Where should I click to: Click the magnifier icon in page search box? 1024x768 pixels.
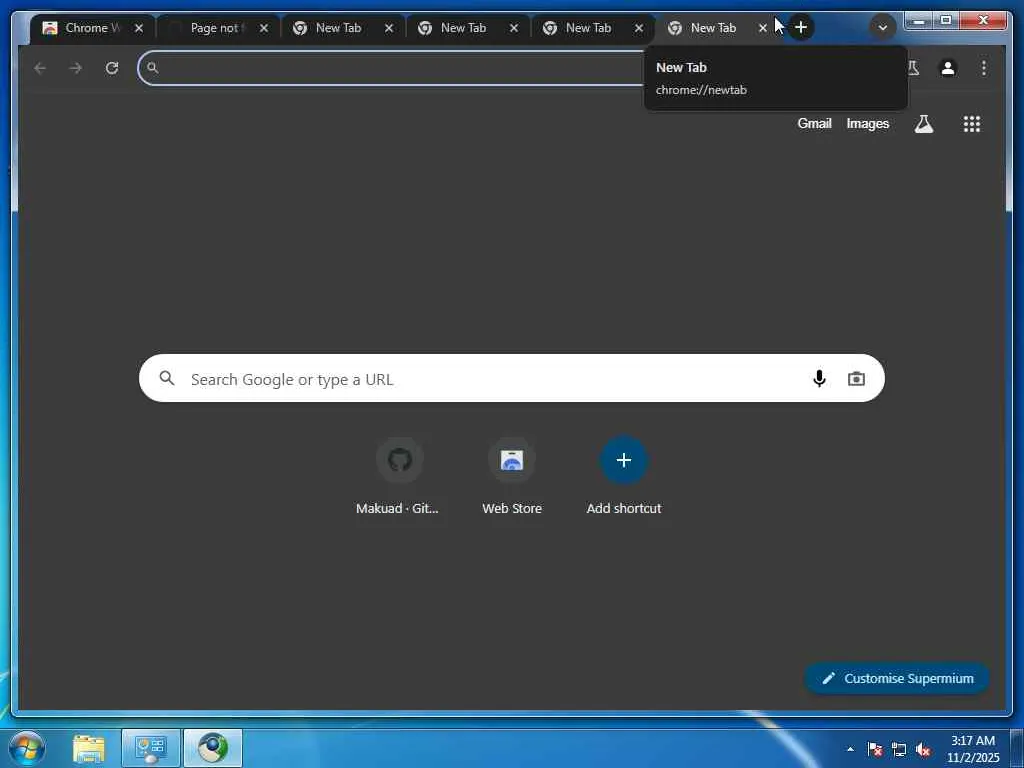tap(167, 378)
